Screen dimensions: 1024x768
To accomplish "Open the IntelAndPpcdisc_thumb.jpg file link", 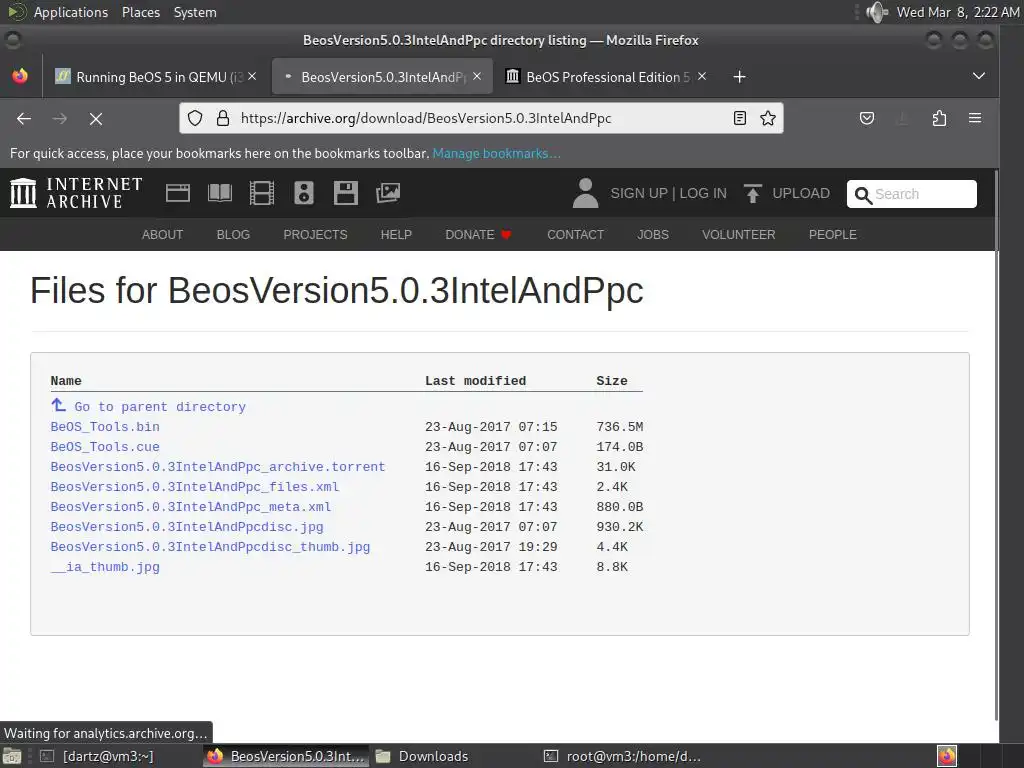I will (210, 547).
